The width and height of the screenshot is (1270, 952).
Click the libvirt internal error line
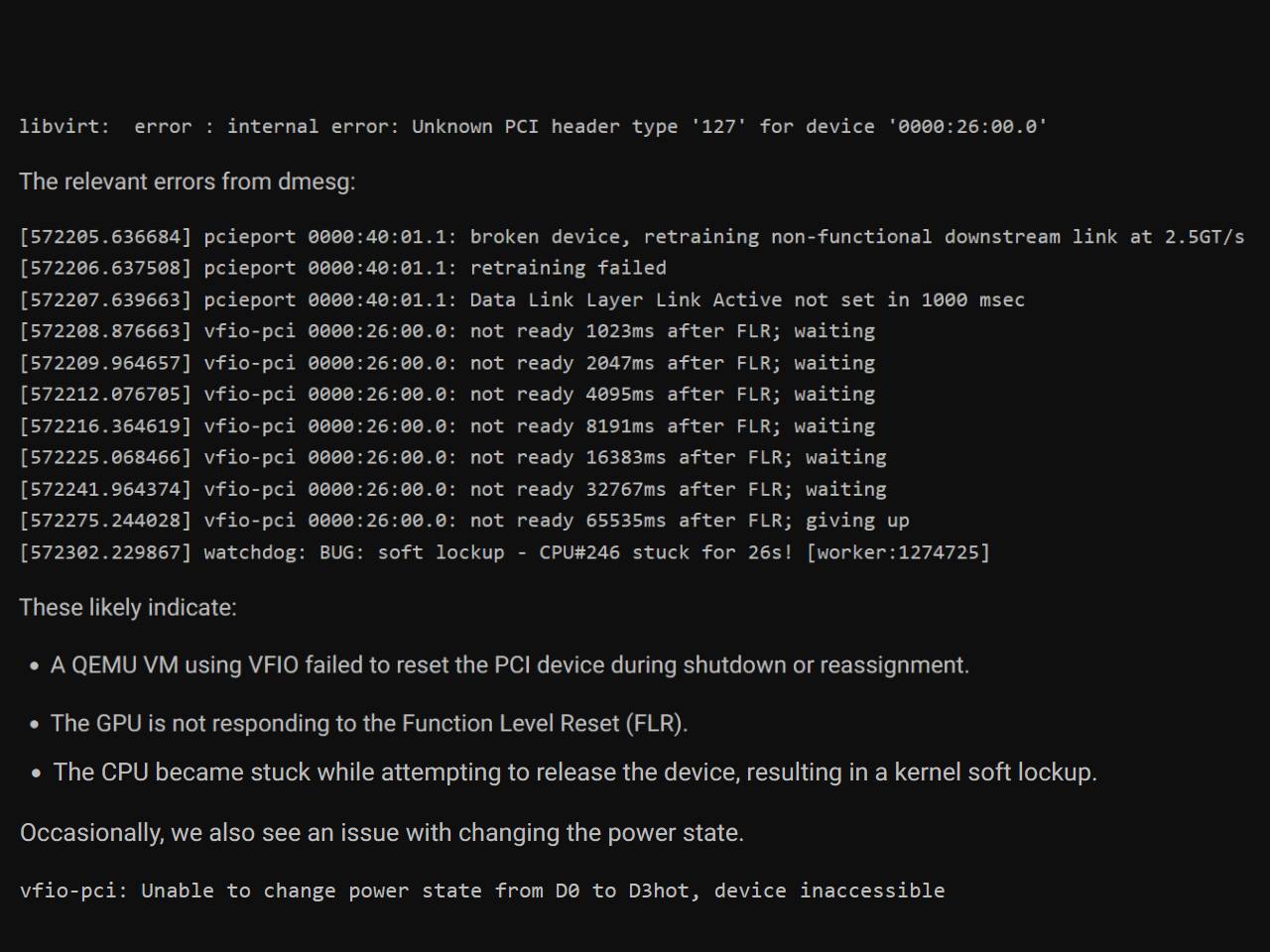coord(533,127)
